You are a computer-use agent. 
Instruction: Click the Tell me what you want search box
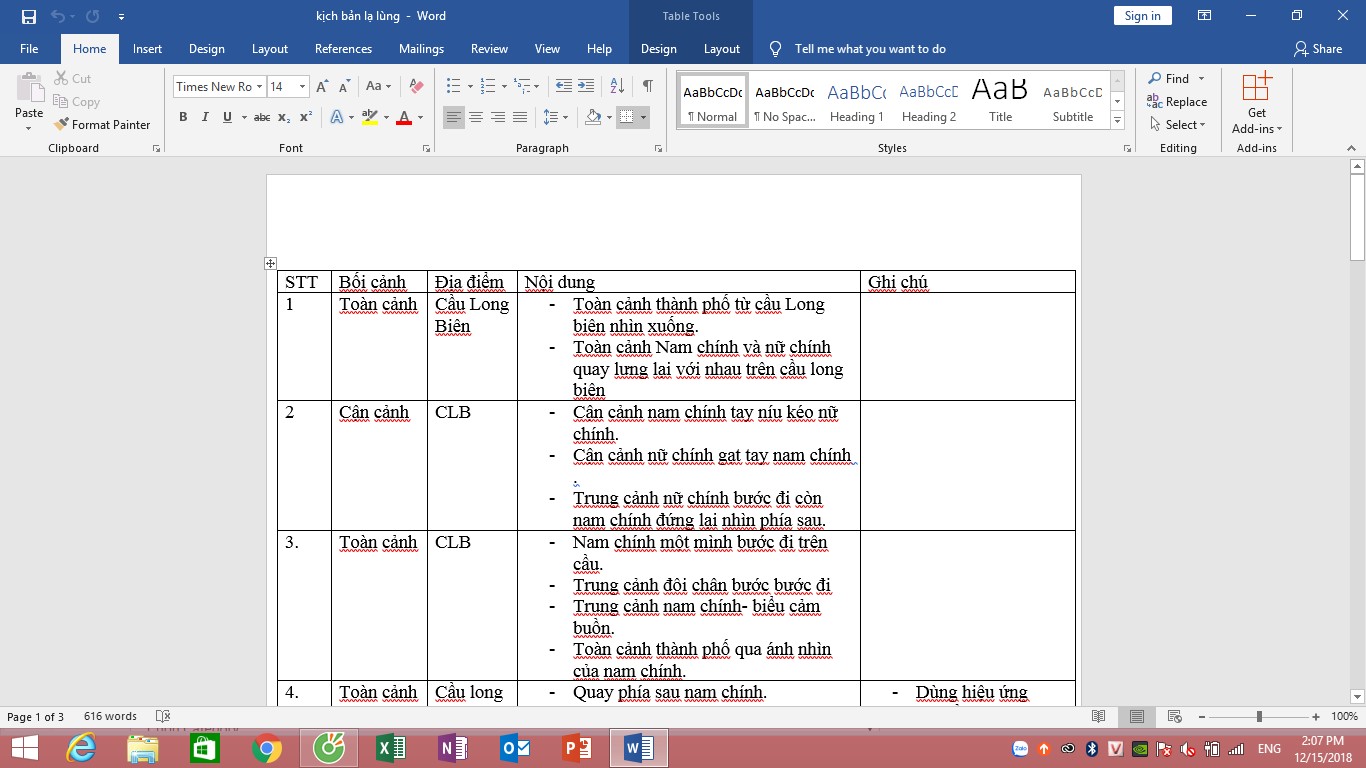click(x=869, y=48)
